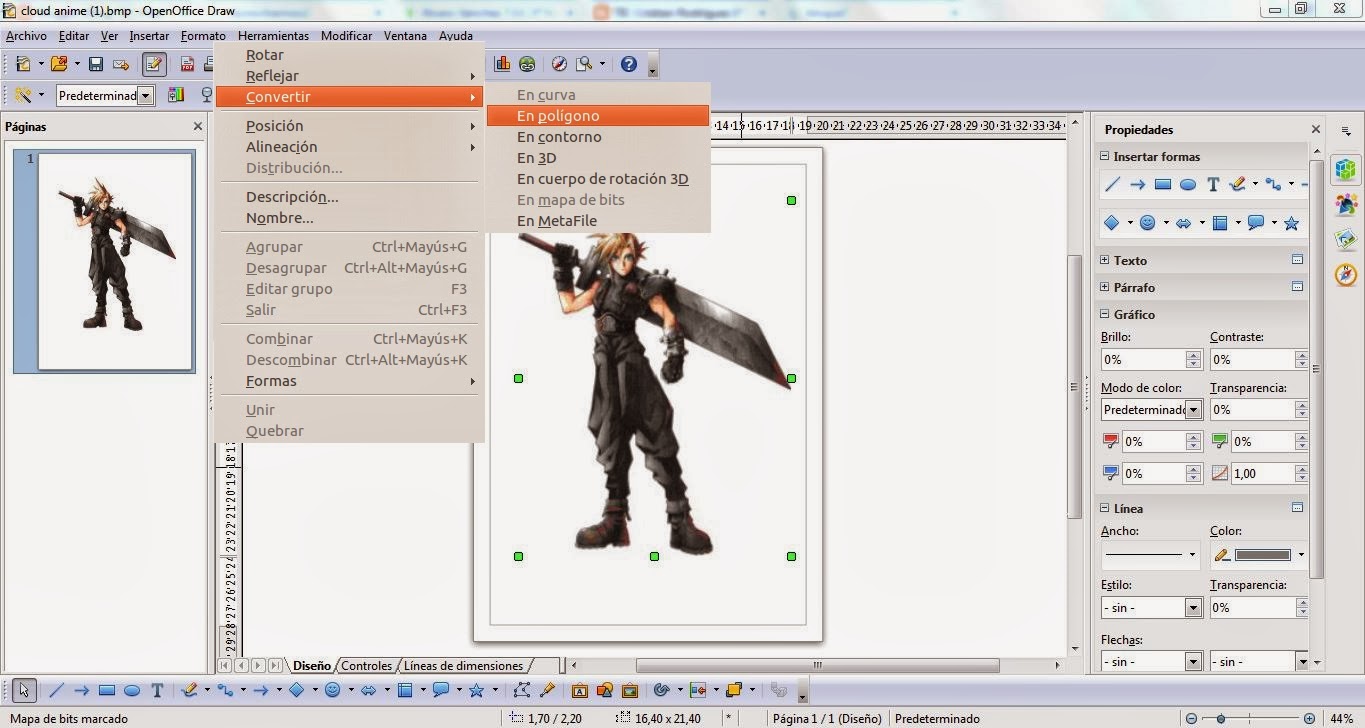The height and width of the screenshot is (728, 1365).
Task: Click the Rotate tool in bottom toolbar
Action: (x=661, y=690)
